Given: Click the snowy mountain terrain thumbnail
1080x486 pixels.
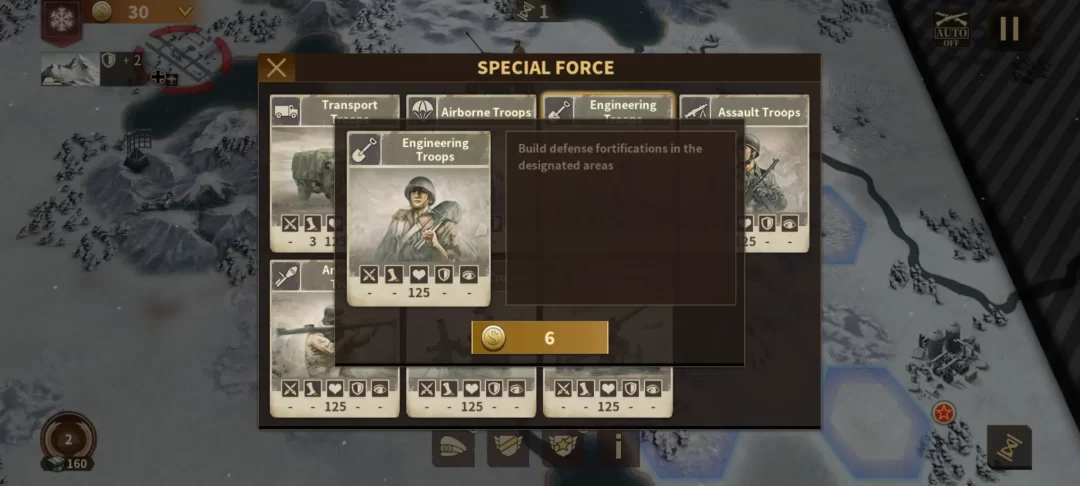Looking at the screenshot, I should click(70, 70).
